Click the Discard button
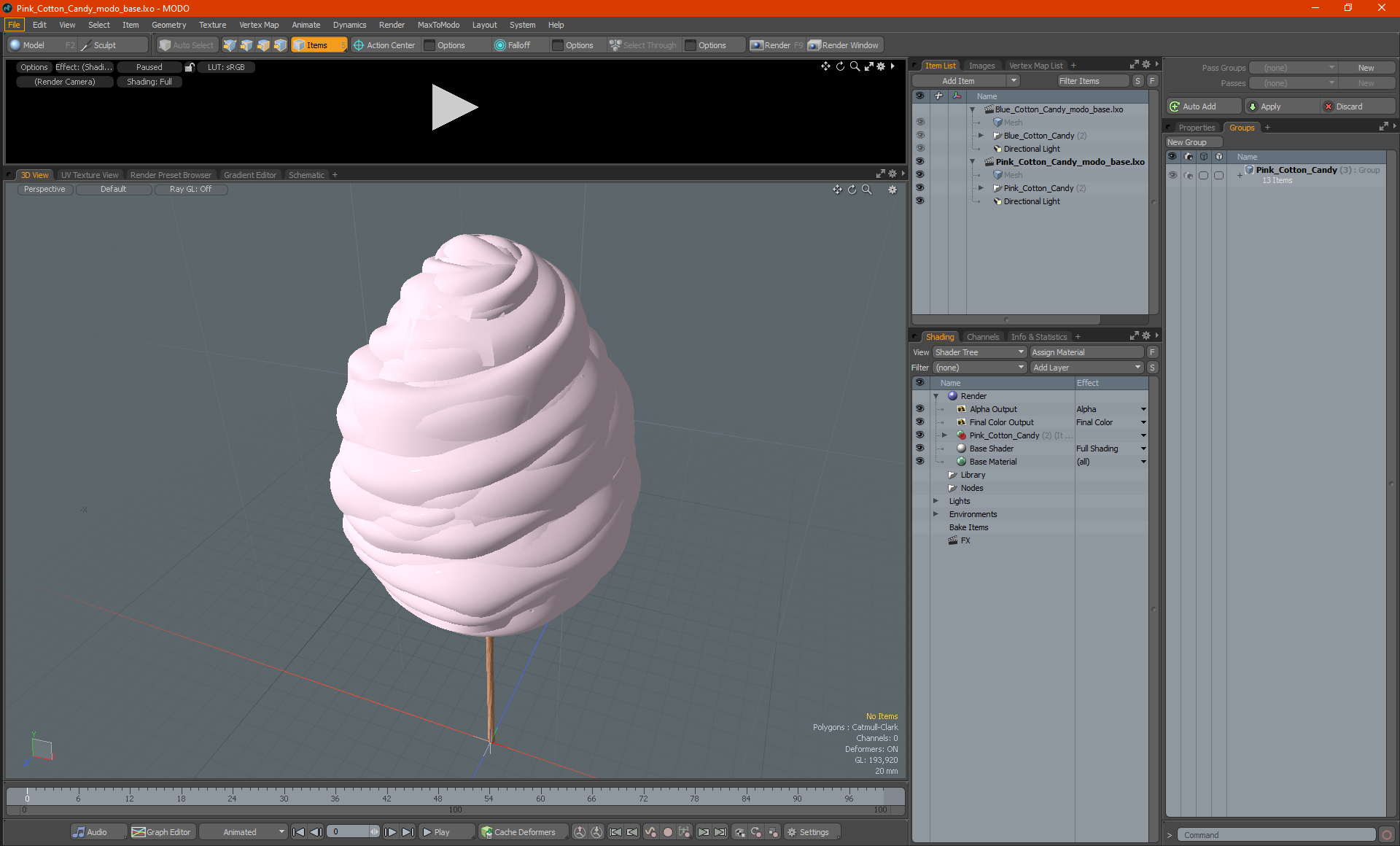The height and width of the screenshot is (846, 1400). (1358, 106)
